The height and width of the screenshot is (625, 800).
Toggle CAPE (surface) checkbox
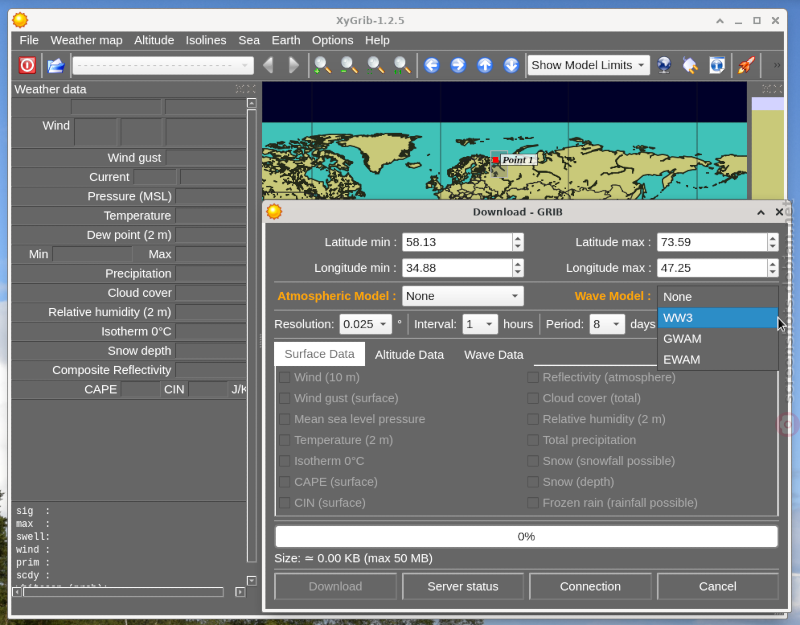(x=285, y=482)
